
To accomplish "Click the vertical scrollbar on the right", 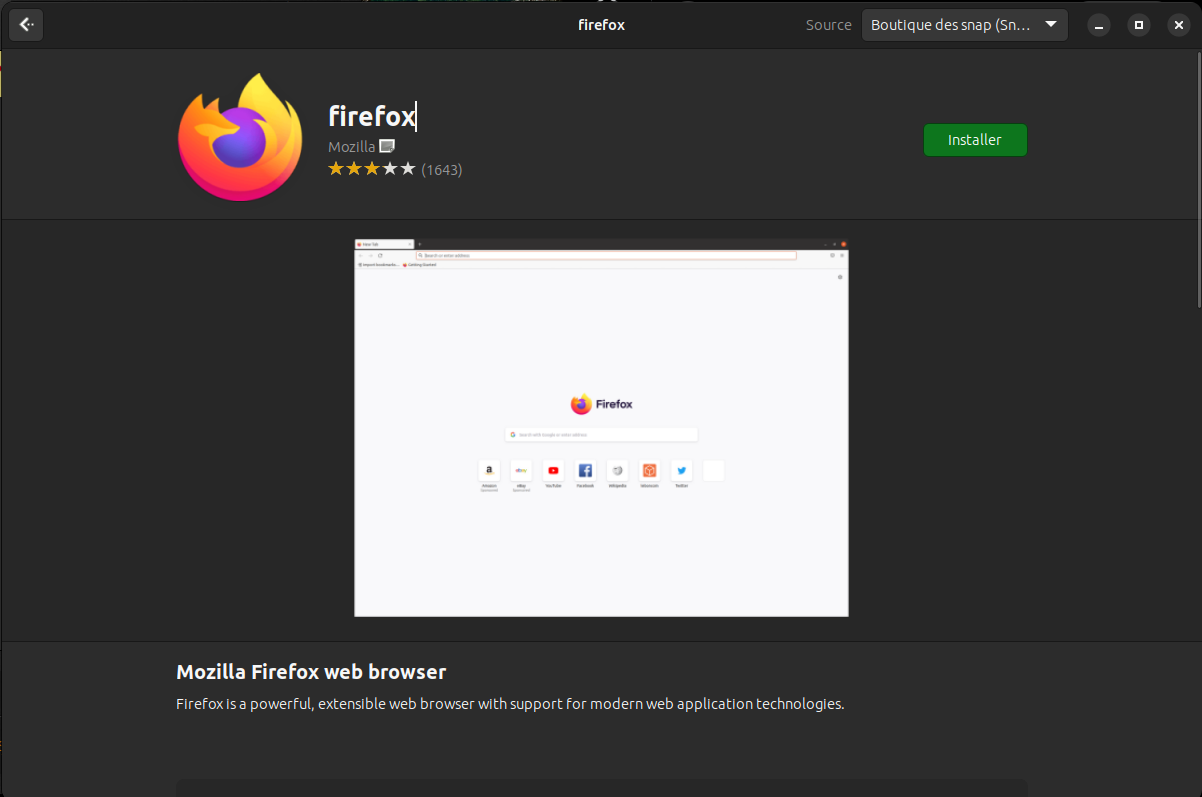I will (x=1198, y=180).
